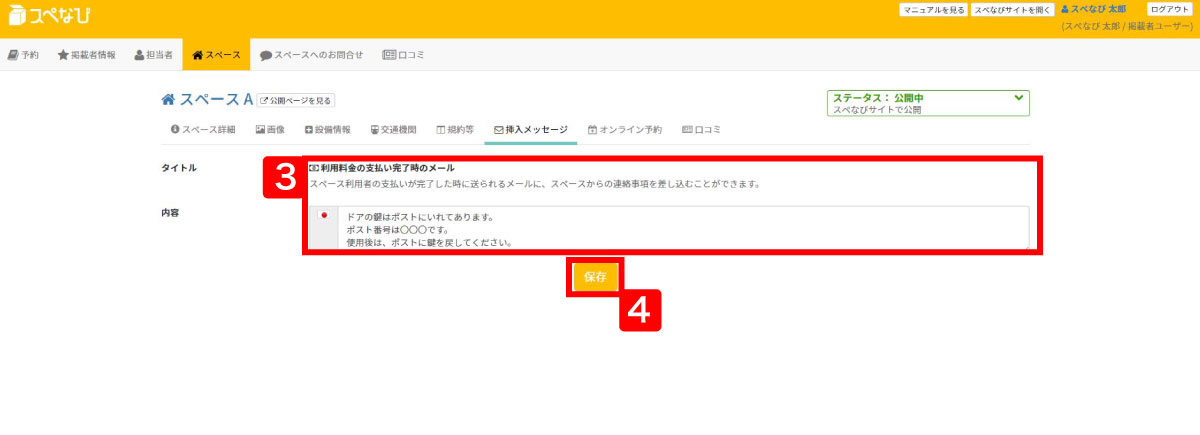
Task: Click the スペなび logo
Action: click(47, 16)
